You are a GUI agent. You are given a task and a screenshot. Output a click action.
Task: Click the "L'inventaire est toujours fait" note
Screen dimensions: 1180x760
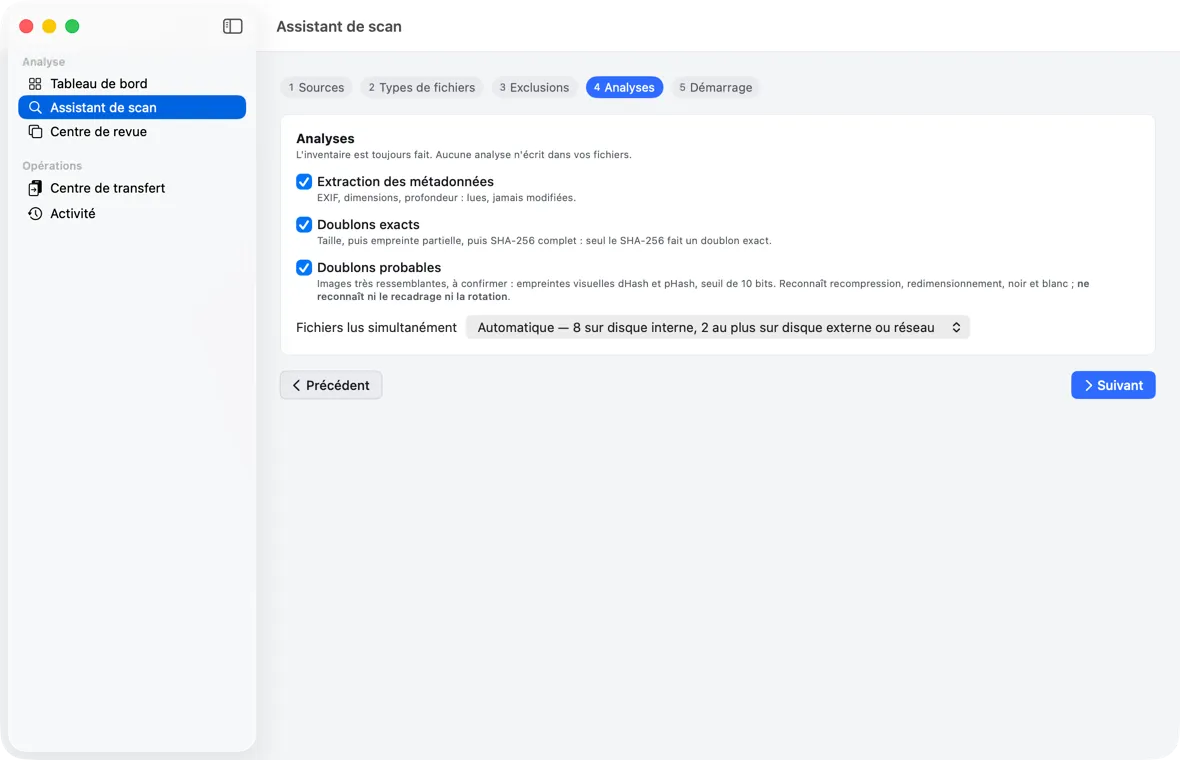click(x=464, y=155)
